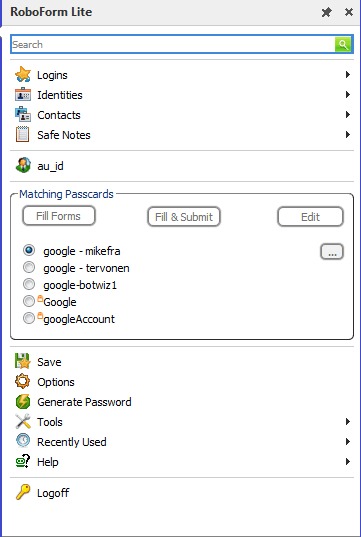Click the Save floppy disk icon

click(x=23, y=361)
